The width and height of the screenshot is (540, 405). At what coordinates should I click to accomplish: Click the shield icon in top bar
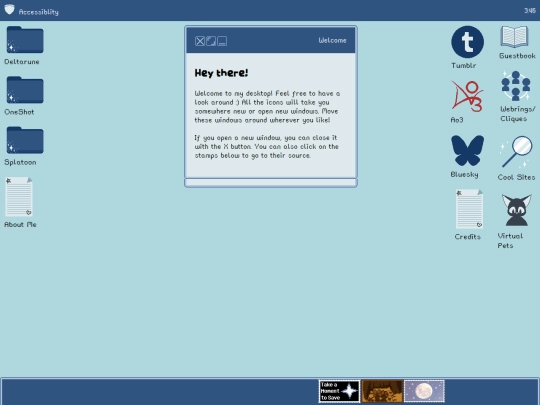click(9, 9)
